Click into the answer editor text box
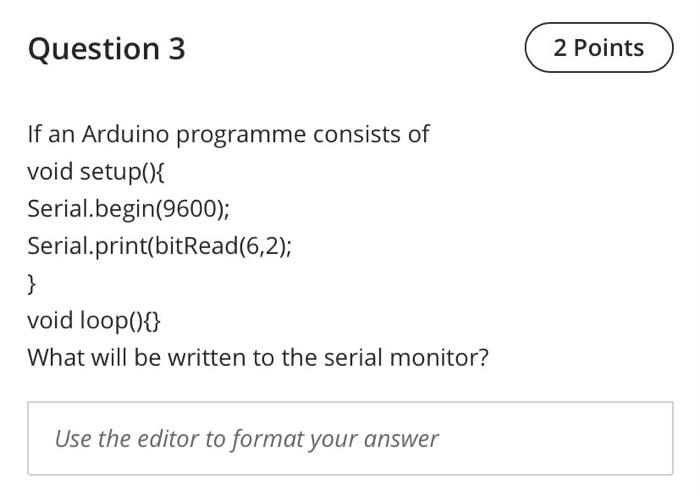The width and height of the screenshot is (700, 497). click(350, 438)
